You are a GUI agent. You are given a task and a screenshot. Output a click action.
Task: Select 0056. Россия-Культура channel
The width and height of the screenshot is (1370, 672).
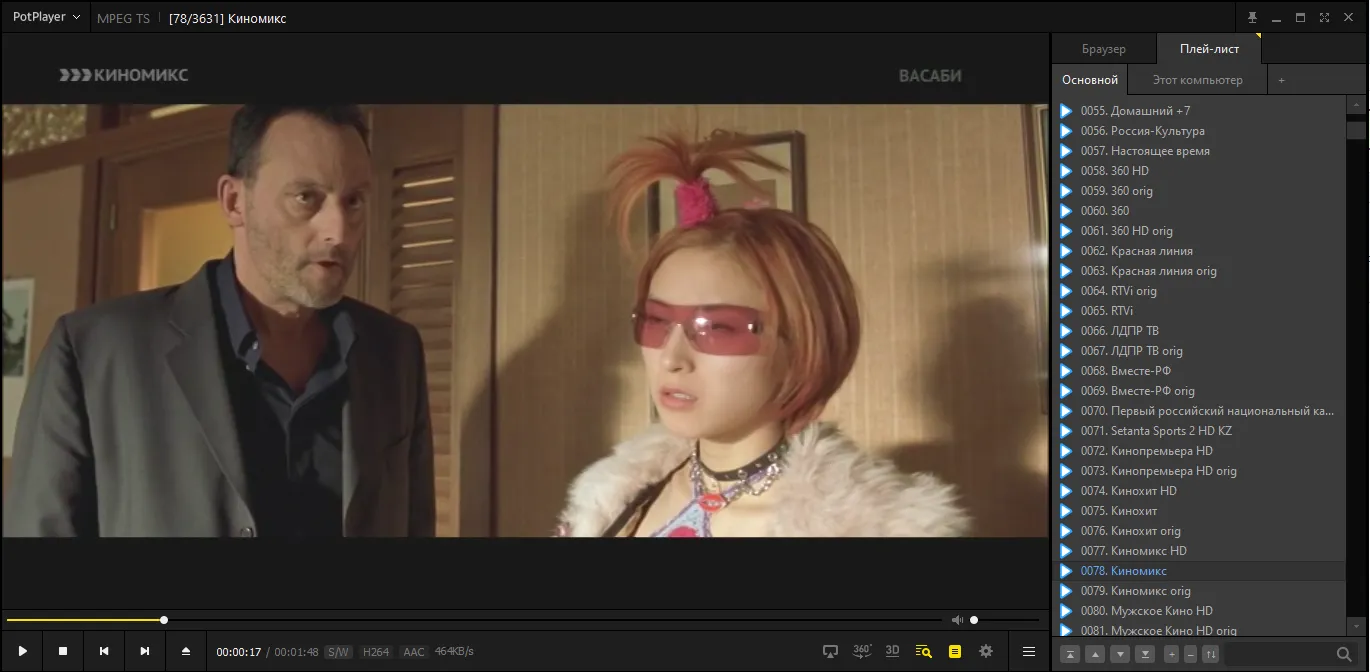click(x=1198, y=131)
